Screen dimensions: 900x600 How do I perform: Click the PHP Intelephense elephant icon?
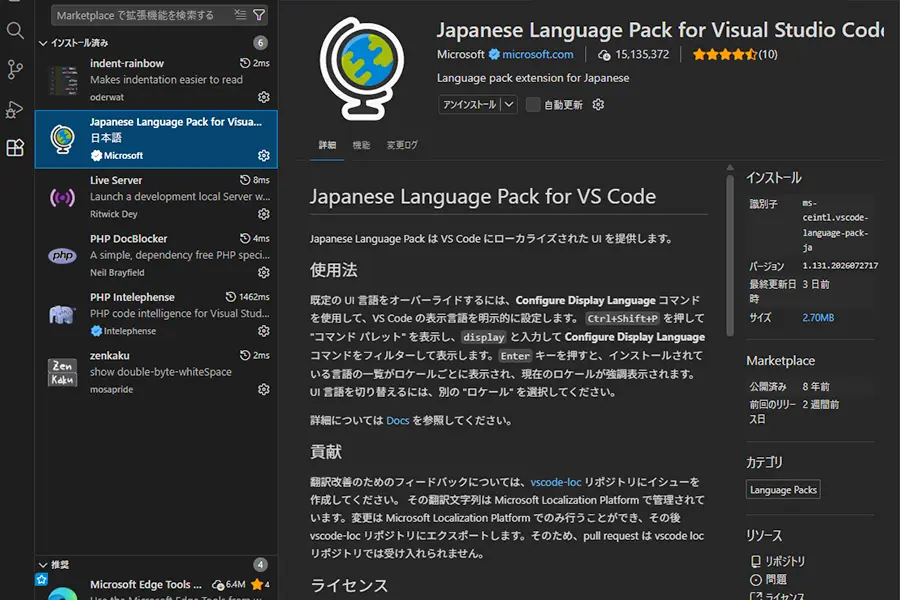coord(63,315)
